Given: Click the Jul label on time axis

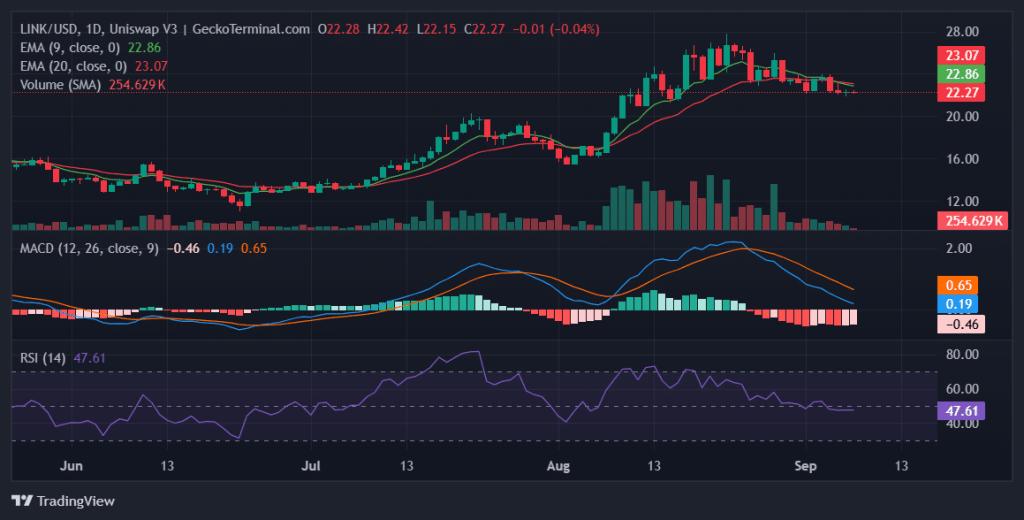Looking at the screenshot, I should pyautogui.click(x=312, y=466).
